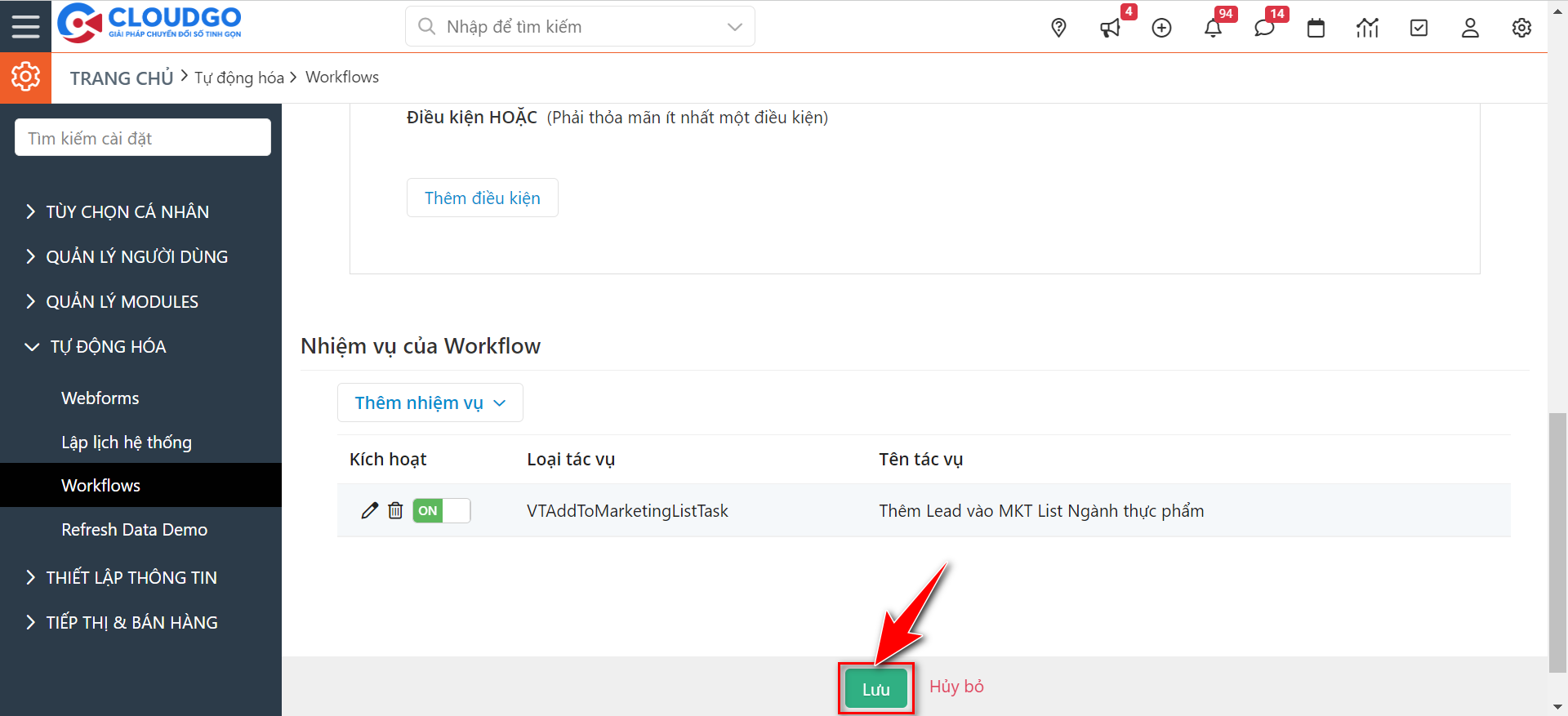Expand the global search dropdown arrow
This screenshot has height=716, width=1568.
734,27
